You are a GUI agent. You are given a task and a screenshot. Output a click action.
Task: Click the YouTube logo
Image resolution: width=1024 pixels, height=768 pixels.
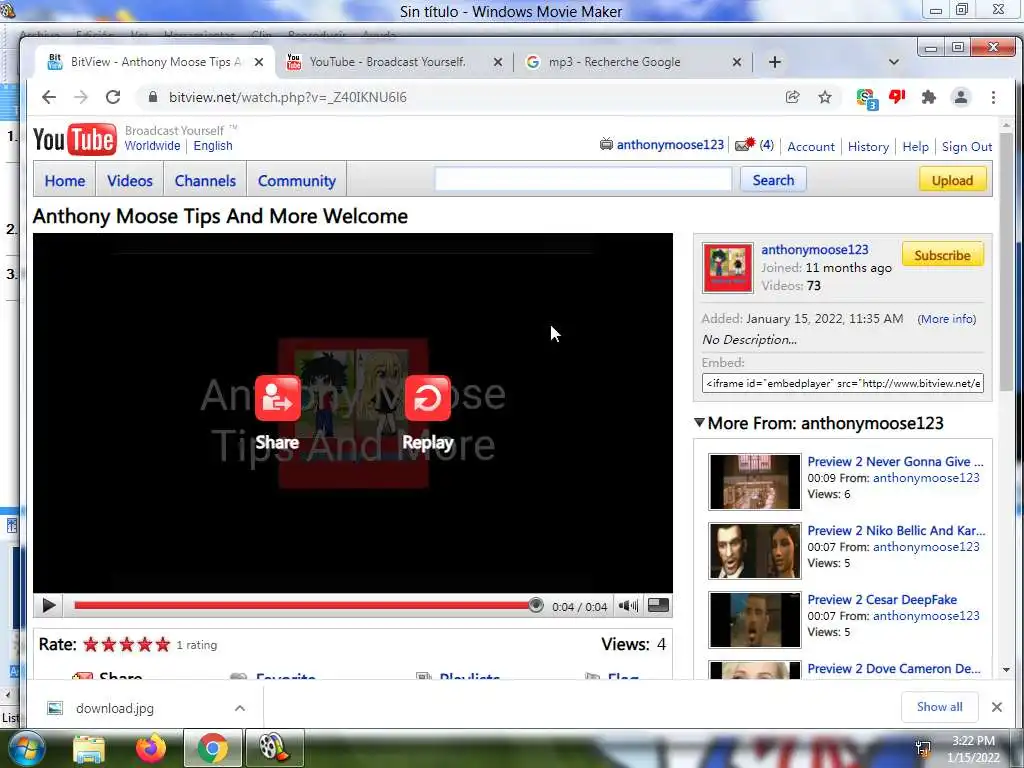(74, 139)
